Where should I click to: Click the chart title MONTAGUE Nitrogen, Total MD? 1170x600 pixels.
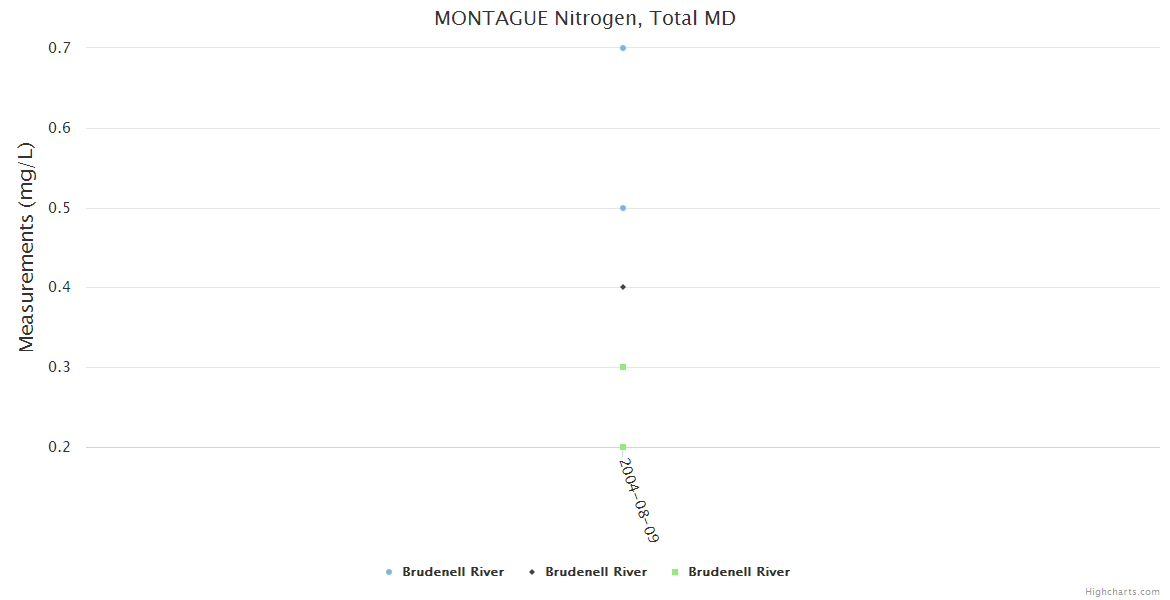coord(585,18)
